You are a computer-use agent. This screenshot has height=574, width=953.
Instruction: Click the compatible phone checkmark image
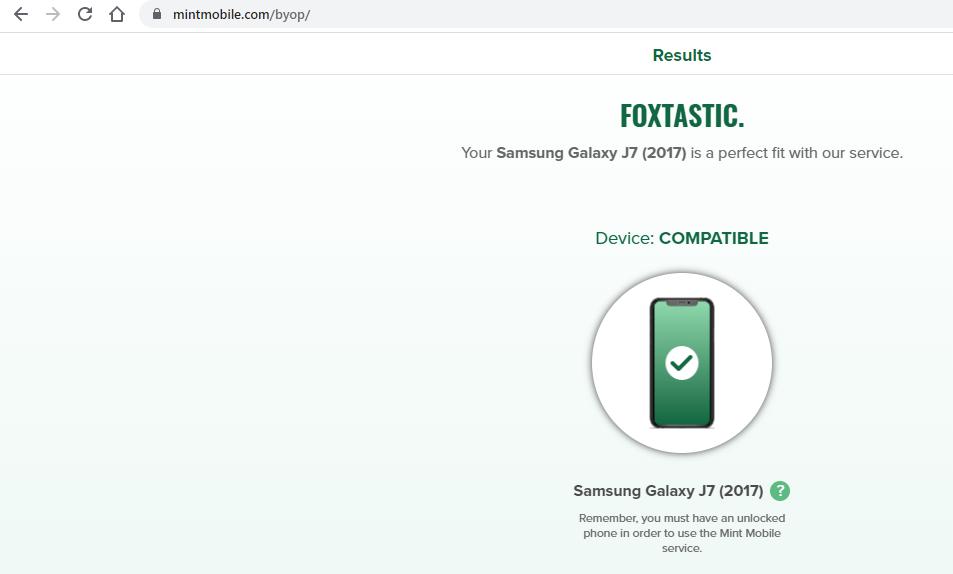pyautogui.click(x=682, y=363)
